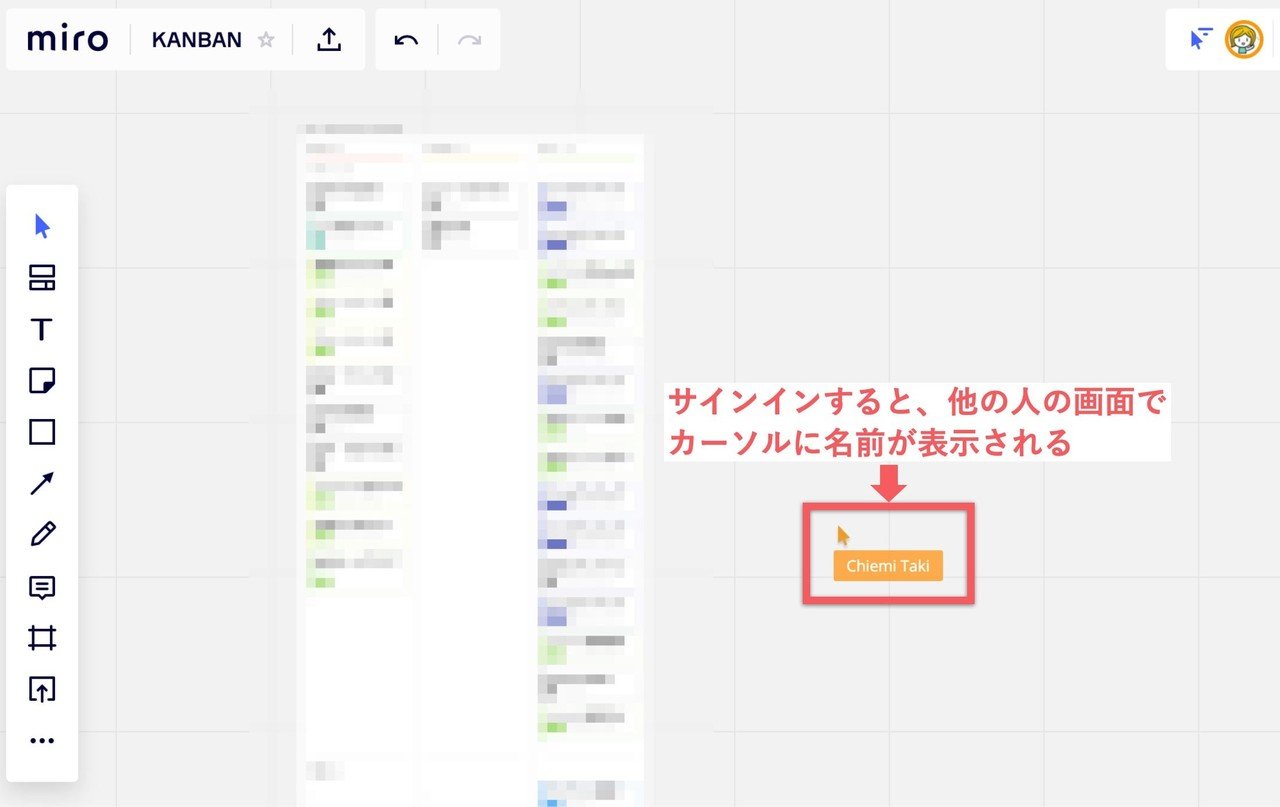Open the comment tool
The image size is (1280, 807).
(x=41, y=587)
